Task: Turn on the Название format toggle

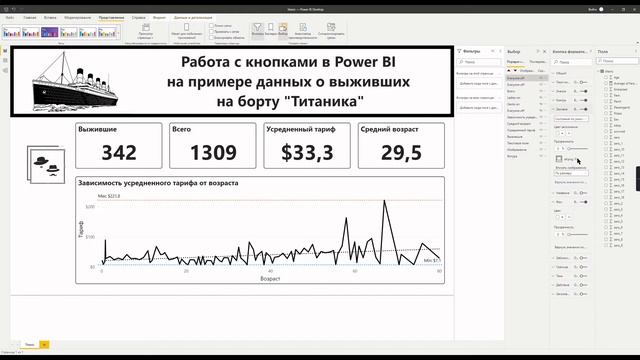Action: point(584,193)
